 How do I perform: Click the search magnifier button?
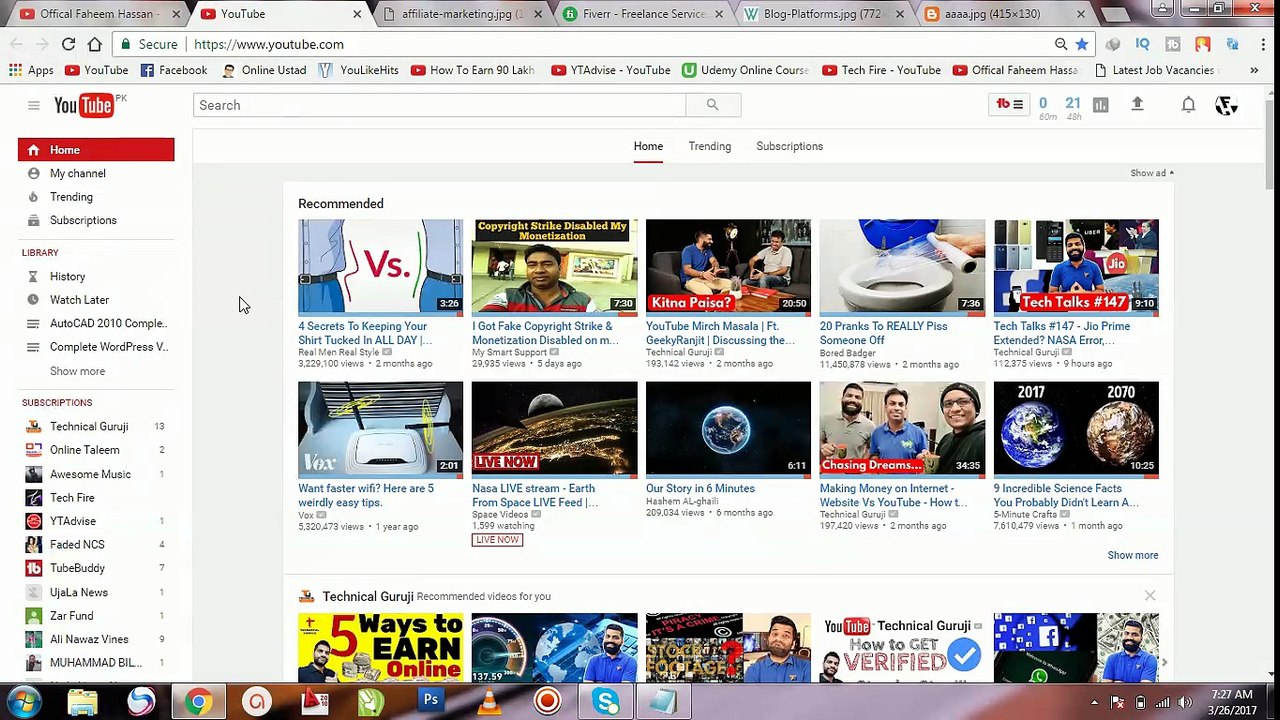[712, 105]
